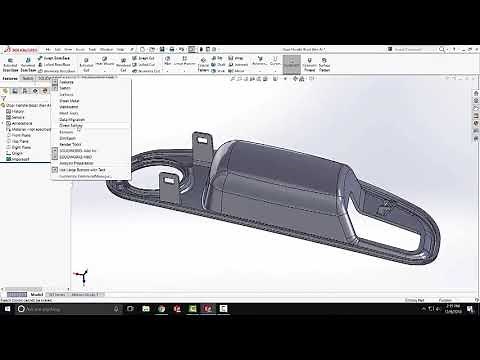The width and height of the screenshot is (480, 360).
Task: Choose Render Tools in tab menu
Action: (70, 144)
